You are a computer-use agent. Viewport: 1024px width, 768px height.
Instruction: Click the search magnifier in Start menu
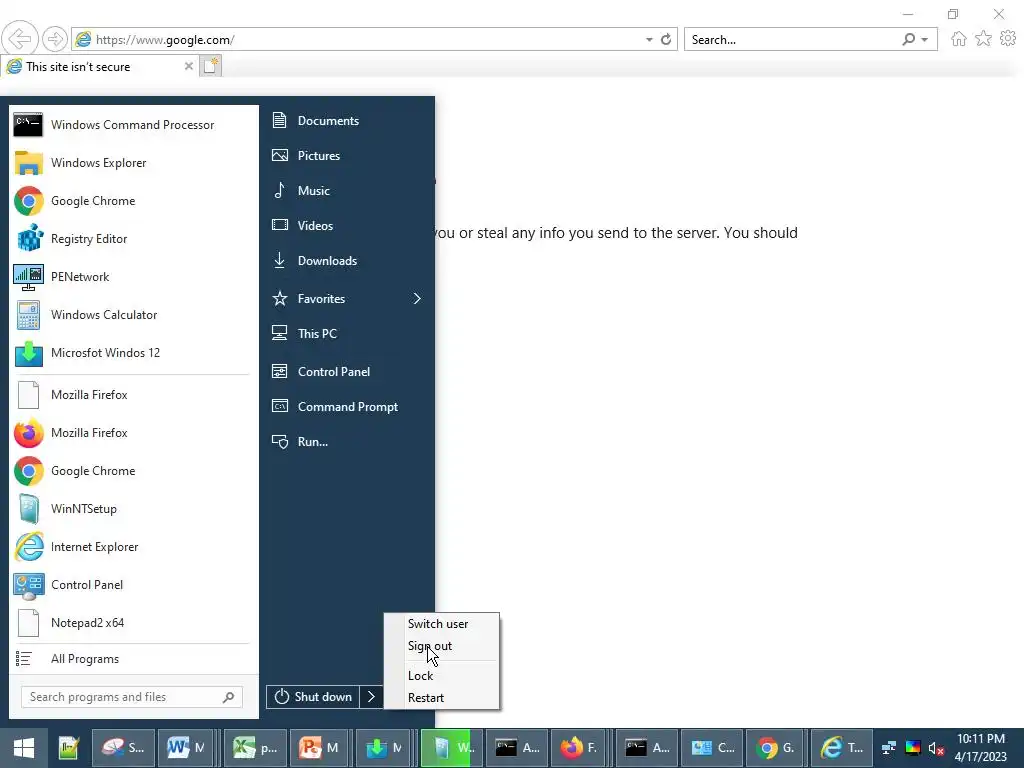229,697
